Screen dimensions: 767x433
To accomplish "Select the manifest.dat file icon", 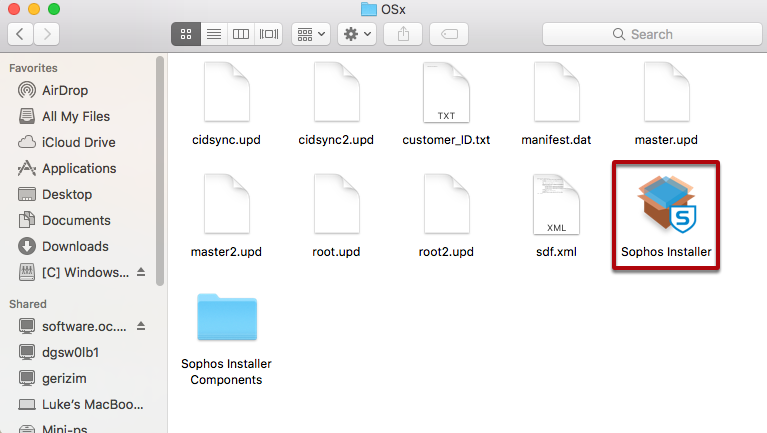I will click(557, 92).
